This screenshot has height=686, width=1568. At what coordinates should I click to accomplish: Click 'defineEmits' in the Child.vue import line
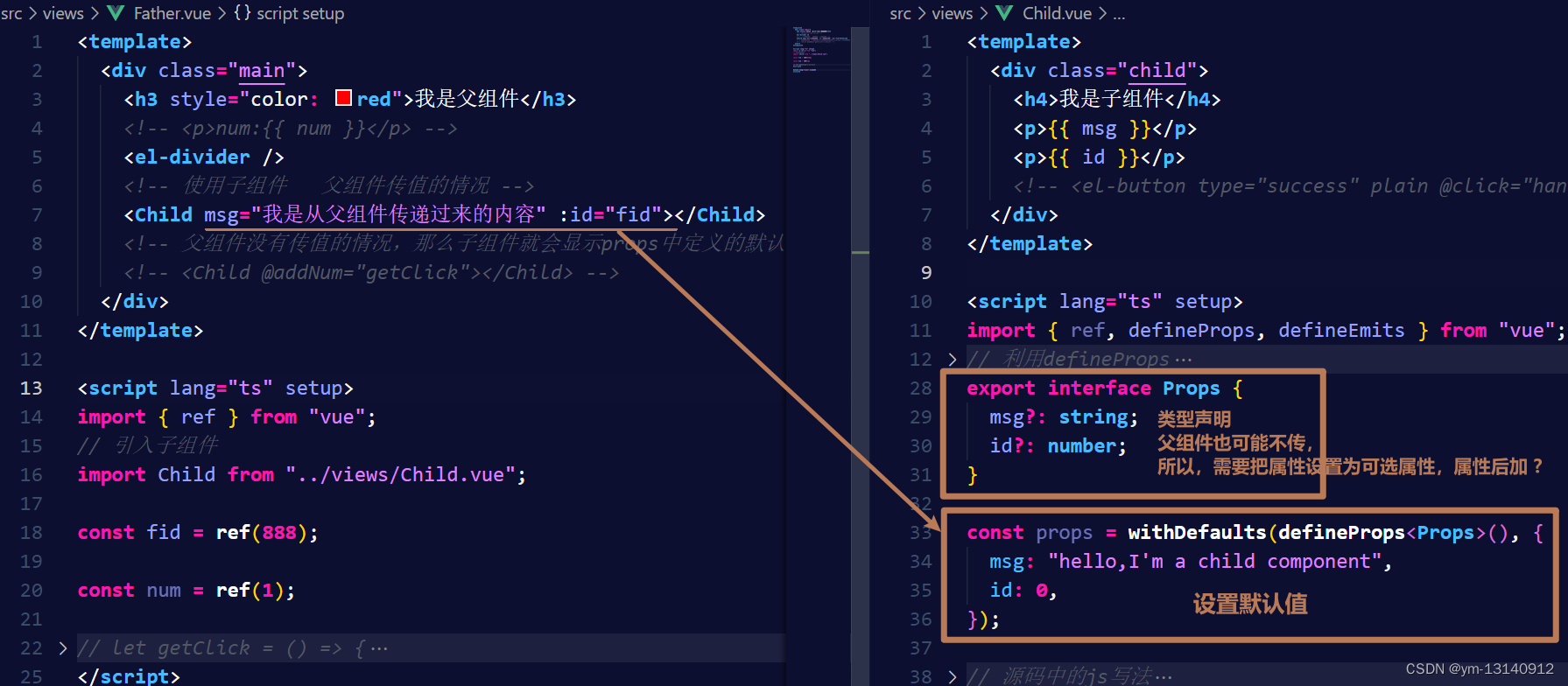1341,331
